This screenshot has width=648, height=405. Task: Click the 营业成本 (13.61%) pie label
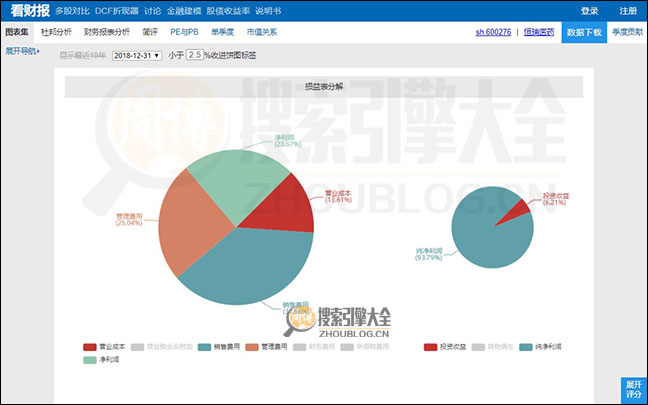tap(338, 196)
